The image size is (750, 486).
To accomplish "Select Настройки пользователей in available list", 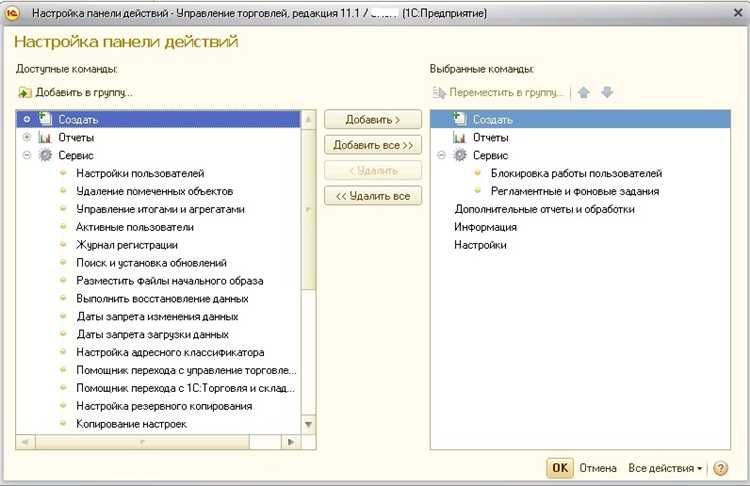I will click(140, 173).
